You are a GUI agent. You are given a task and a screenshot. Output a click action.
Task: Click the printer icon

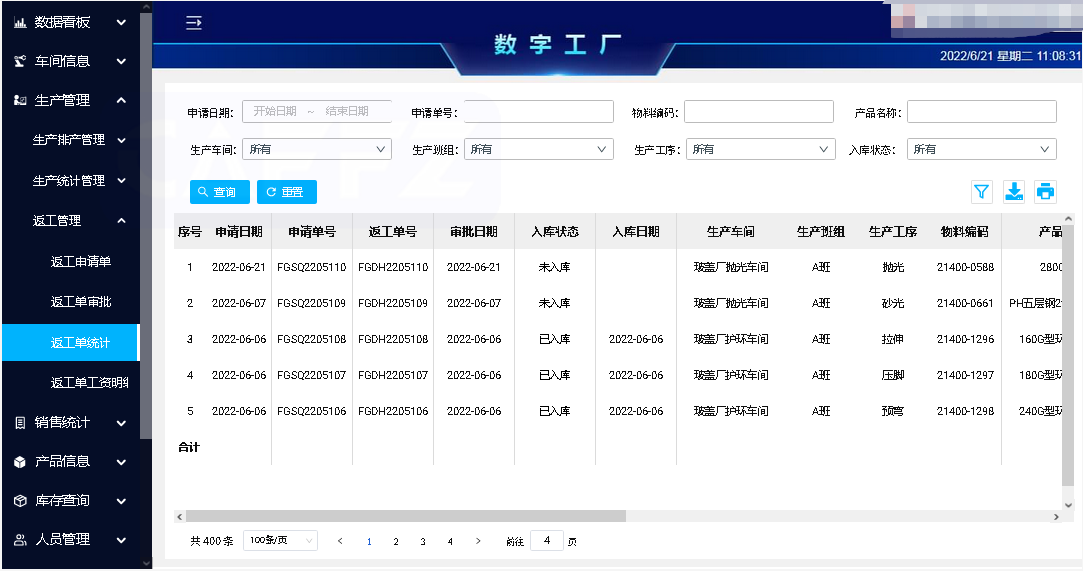point(1045,192)
